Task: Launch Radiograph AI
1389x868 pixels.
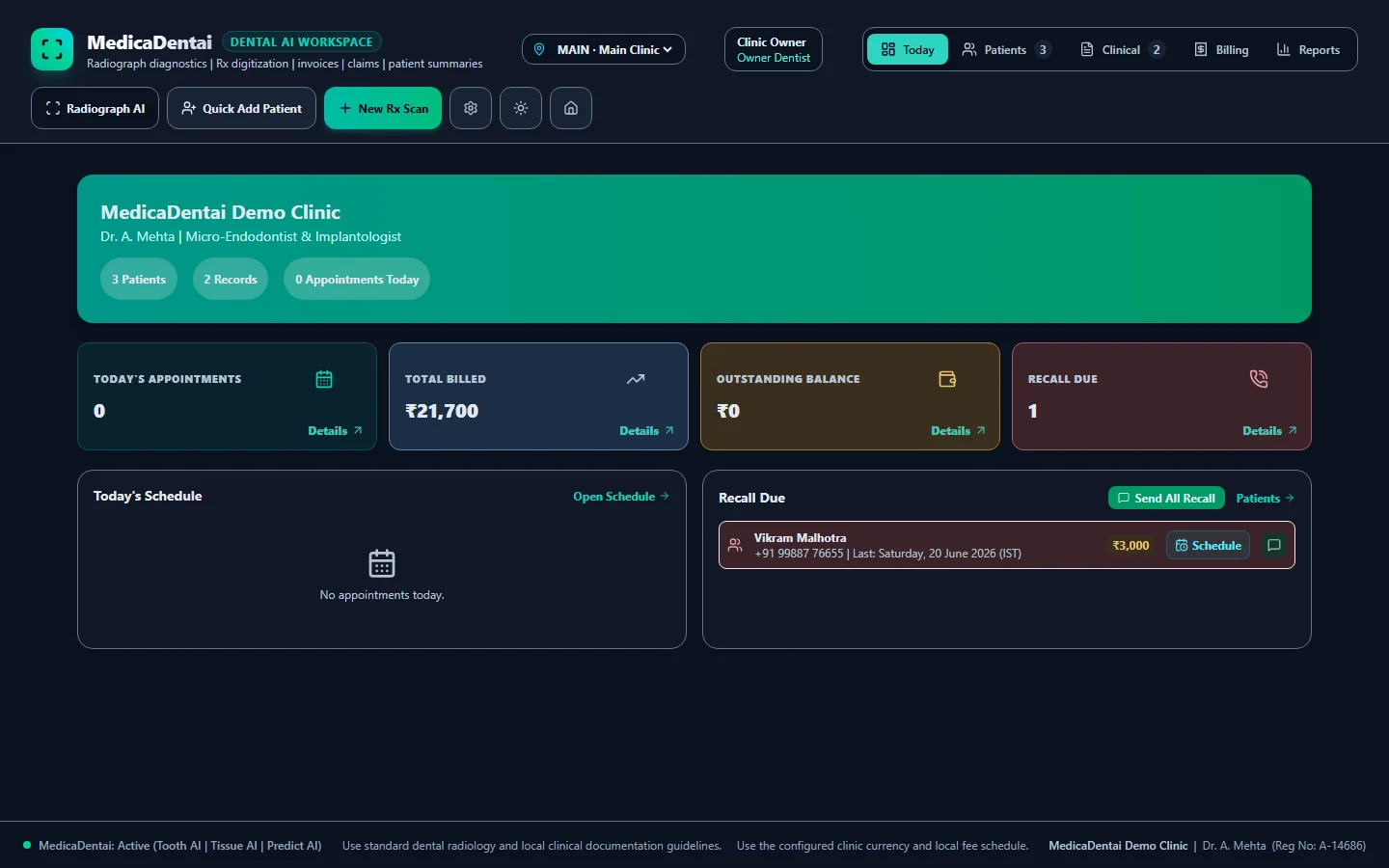Action: [x=95, y=108]
